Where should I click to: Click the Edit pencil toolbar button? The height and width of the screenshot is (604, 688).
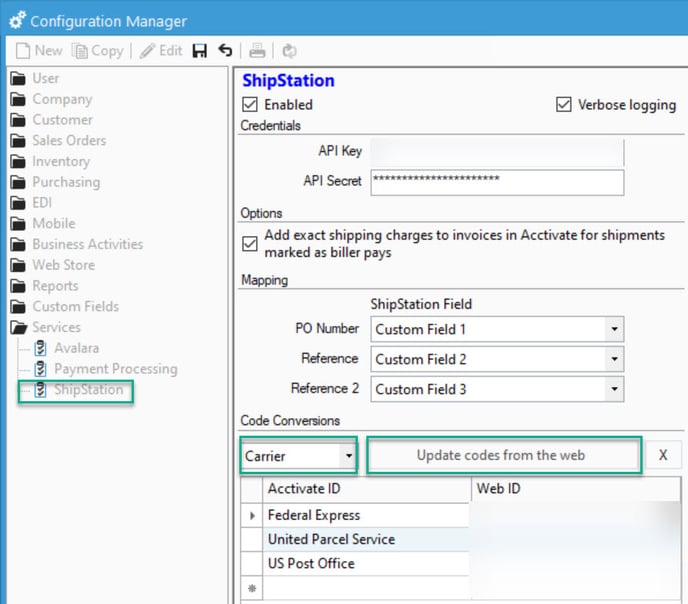161,51
